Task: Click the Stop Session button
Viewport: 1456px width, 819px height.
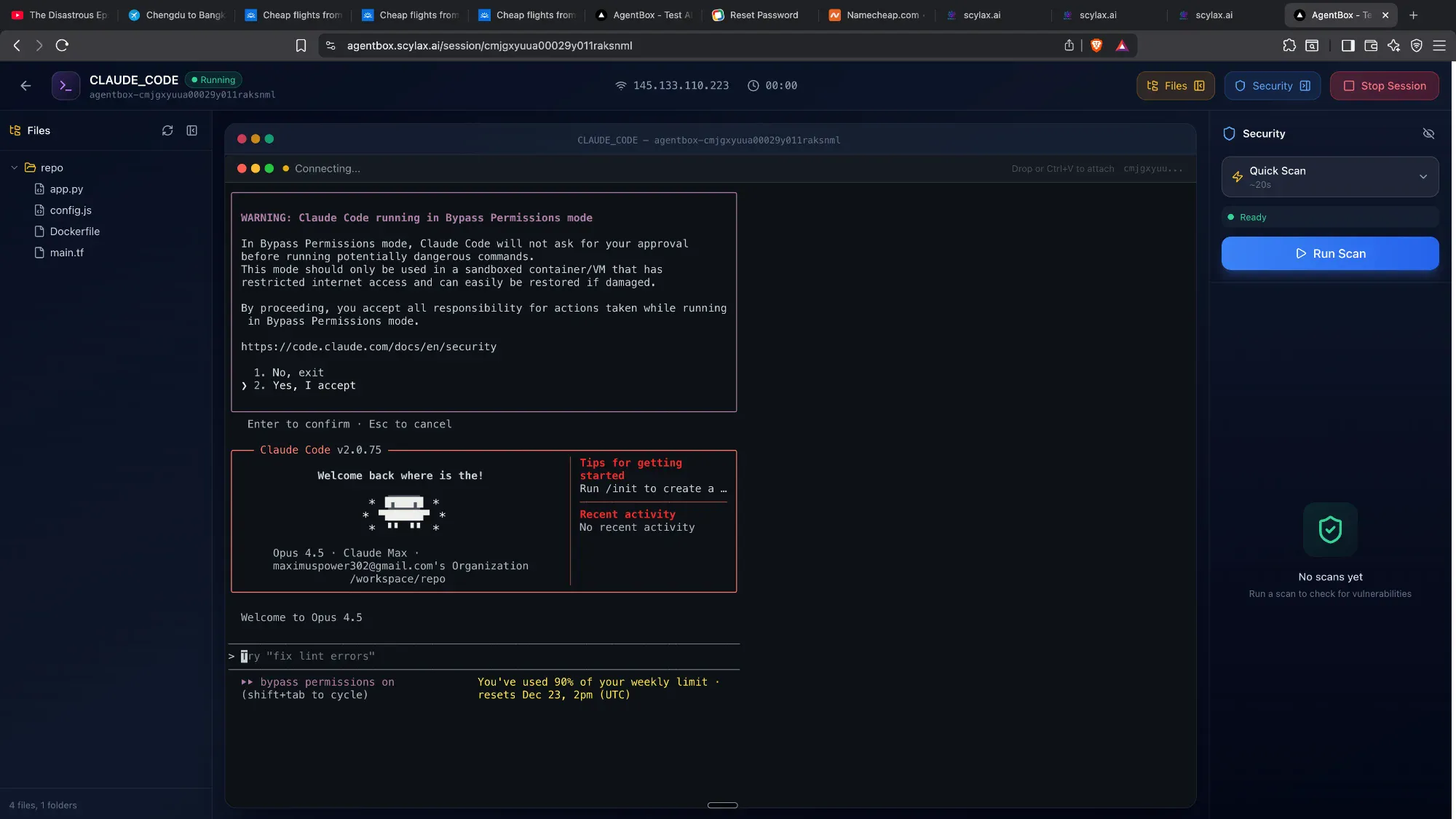Action: 1384,86
